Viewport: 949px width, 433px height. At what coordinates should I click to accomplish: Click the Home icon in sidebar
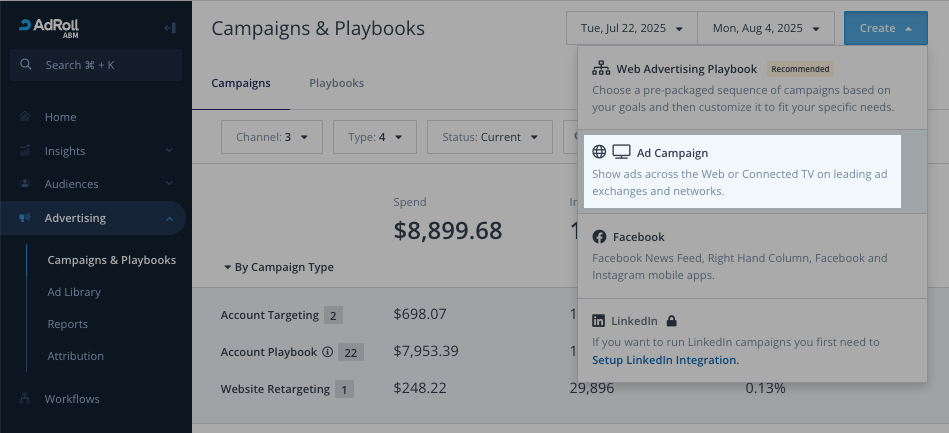click(x=24, y=117)
